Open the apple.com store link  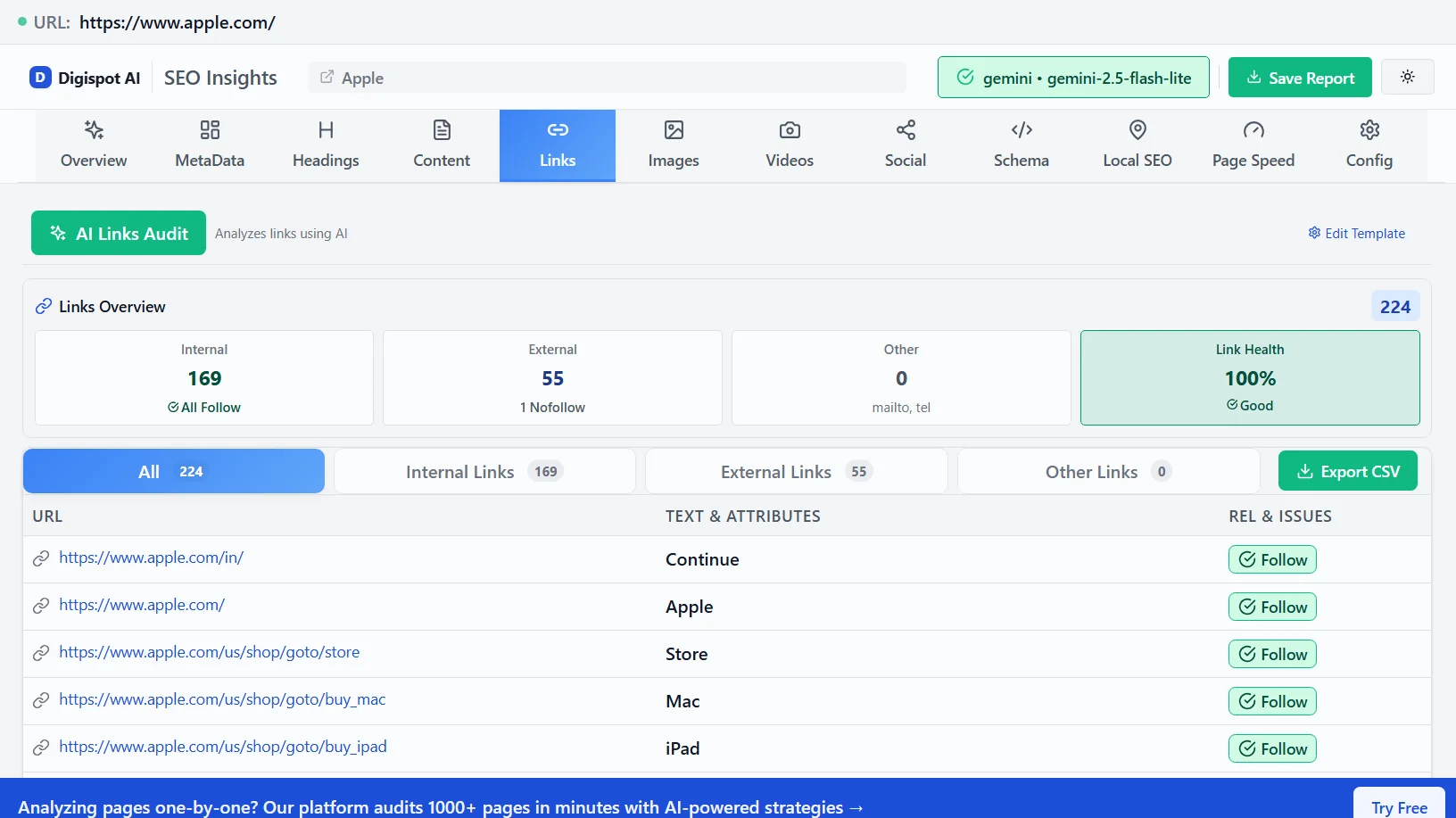pyautogui.click(x=210, y=652)
